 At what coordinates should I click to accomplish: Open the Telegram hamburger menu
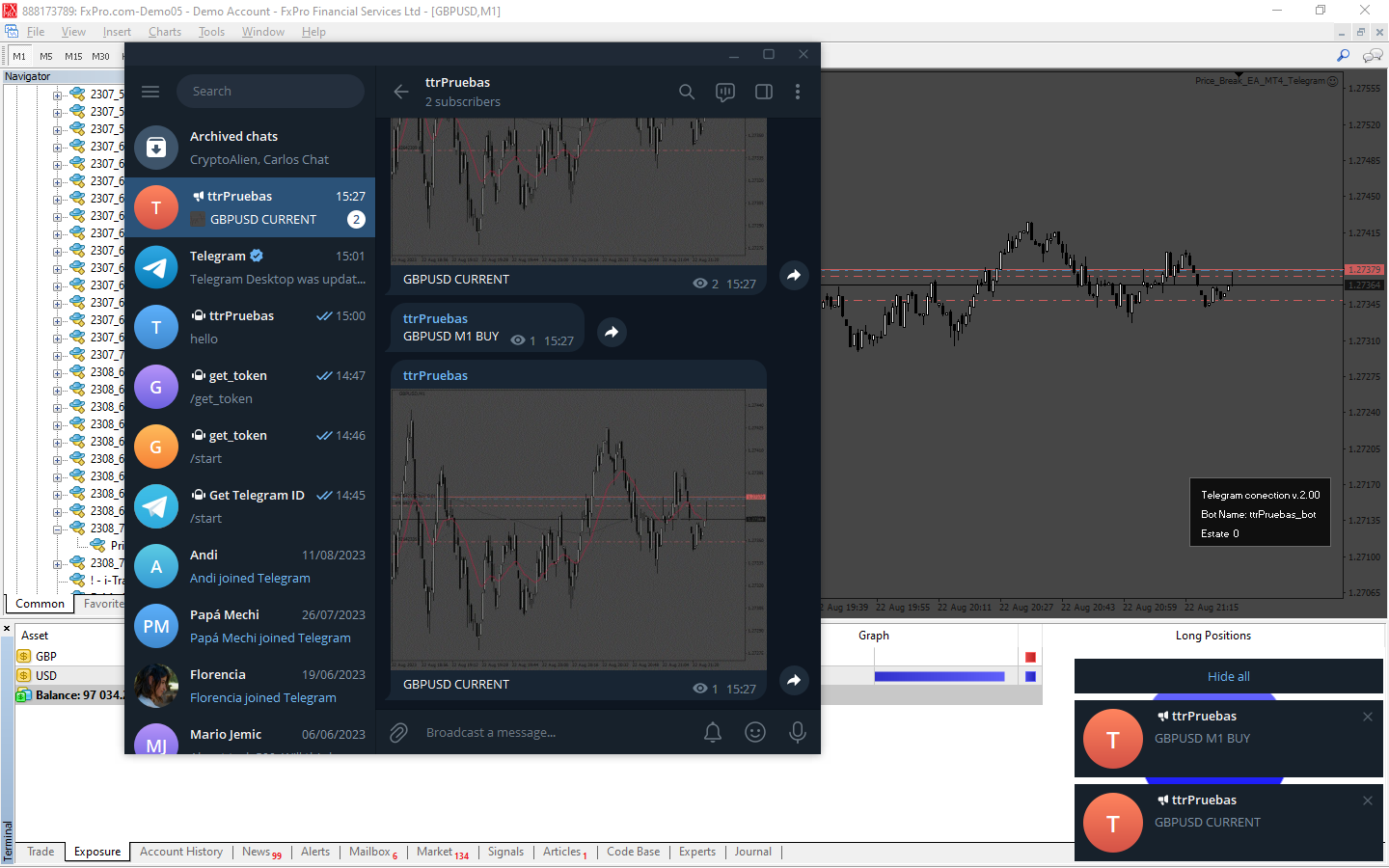click(150, 92)
